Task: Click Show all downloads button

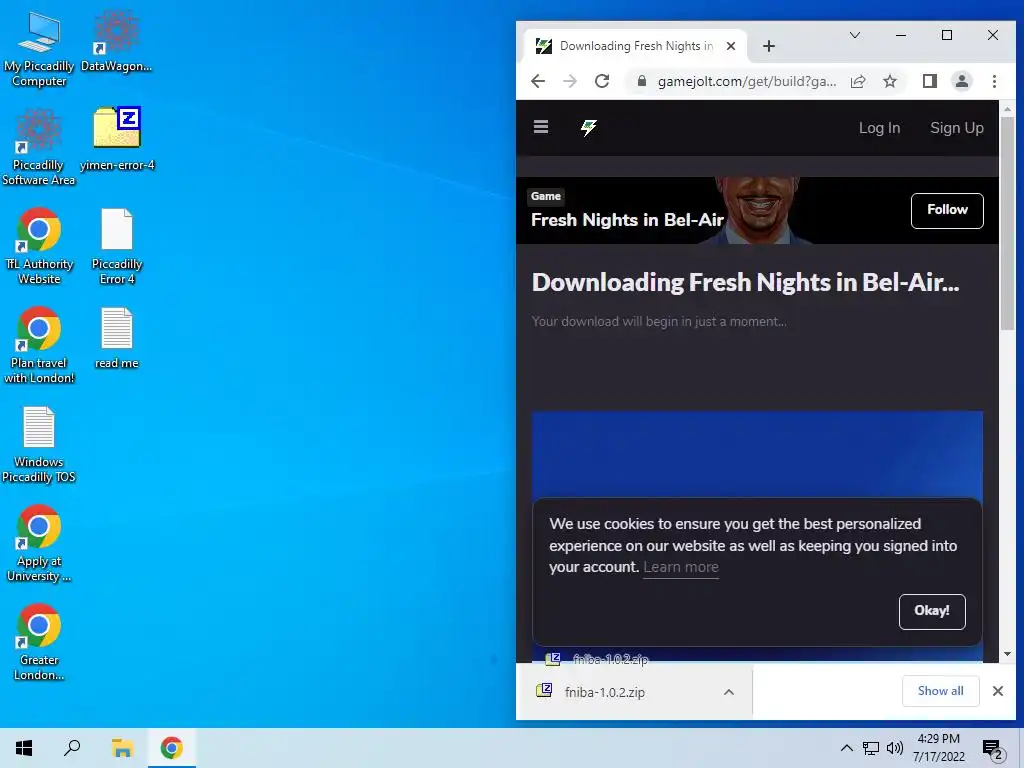Action: pos(940,691)
